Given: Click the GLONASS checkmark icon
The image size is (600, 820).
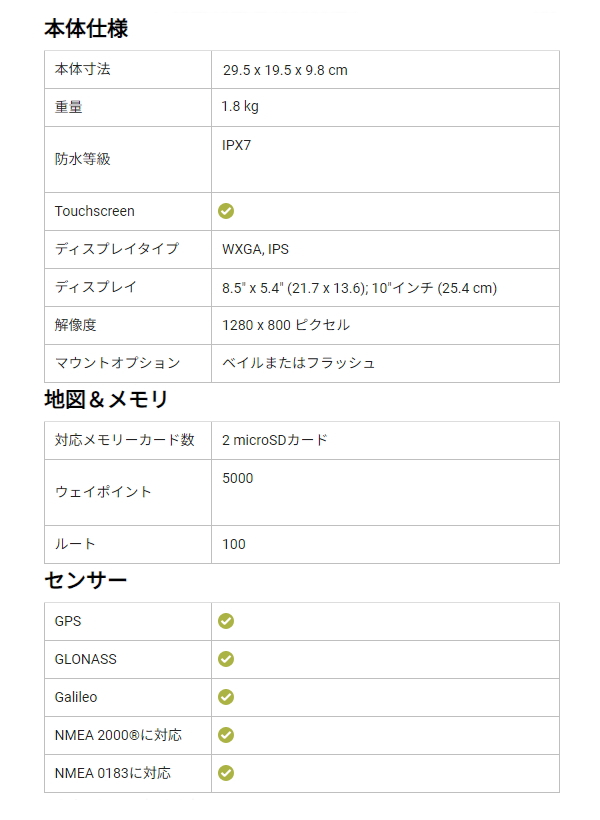Looking at the screenshot, I should coord(226,659).
